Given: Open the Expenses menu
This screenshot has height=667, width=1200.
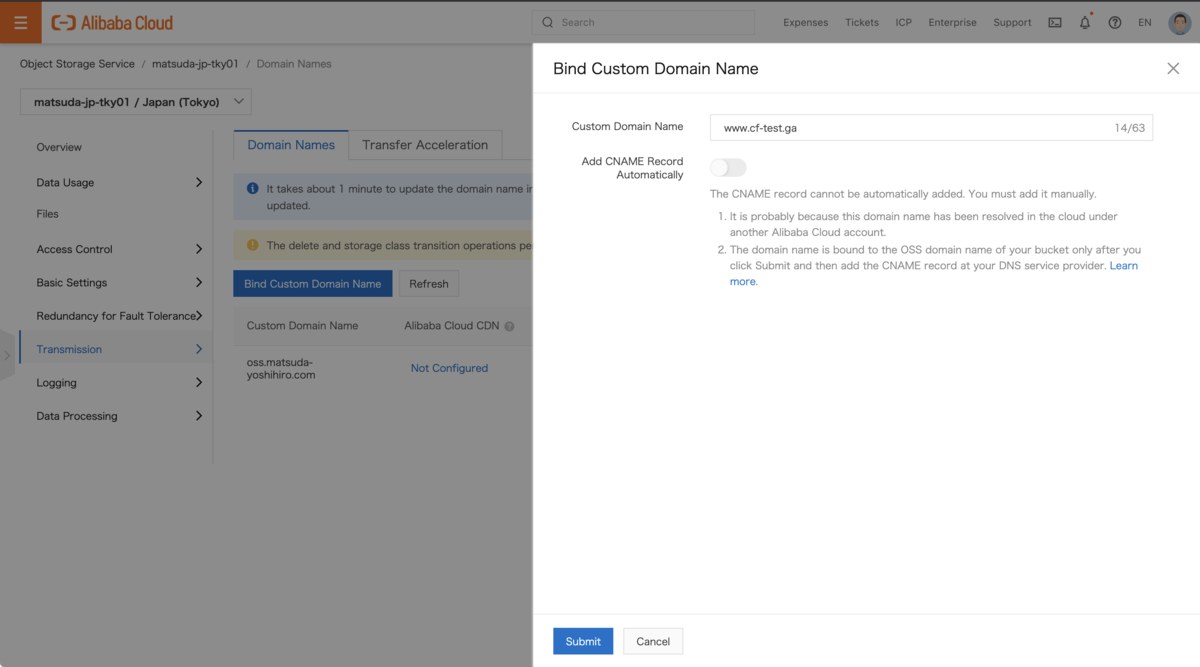Looking at the screenshot, I should 806,22.
